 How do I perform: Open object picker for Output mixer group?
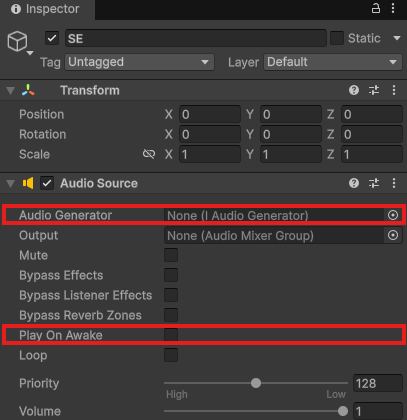coord(393,235)
